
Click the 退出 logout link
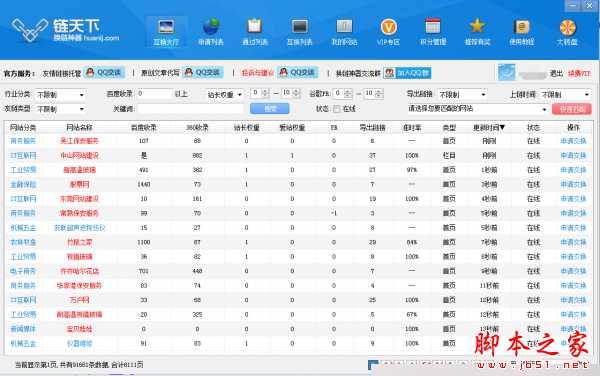[x=556, y=73]
